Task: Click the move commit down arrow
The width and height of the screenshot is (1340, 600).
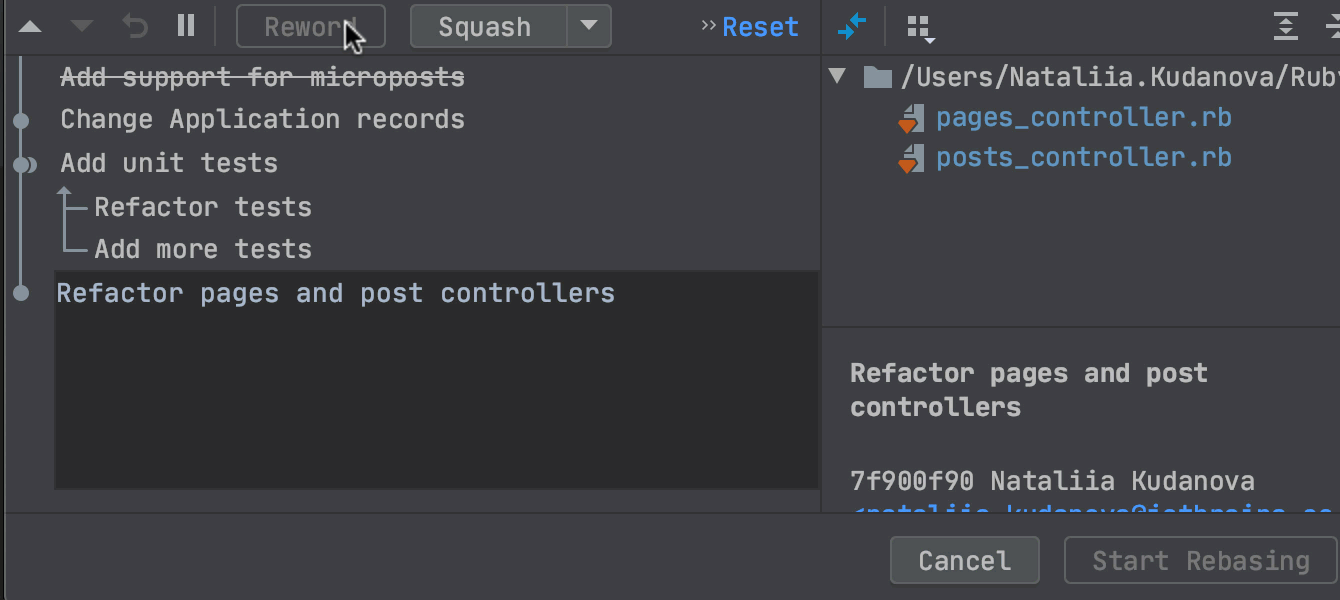Action: [x=84, y=27]
